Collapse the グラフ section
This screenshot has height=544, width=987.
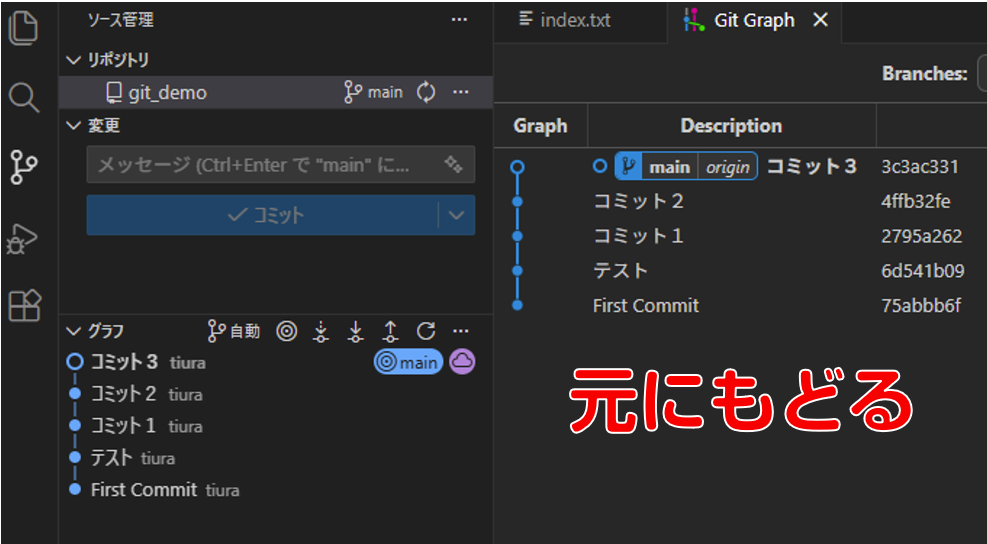(73, 331)
